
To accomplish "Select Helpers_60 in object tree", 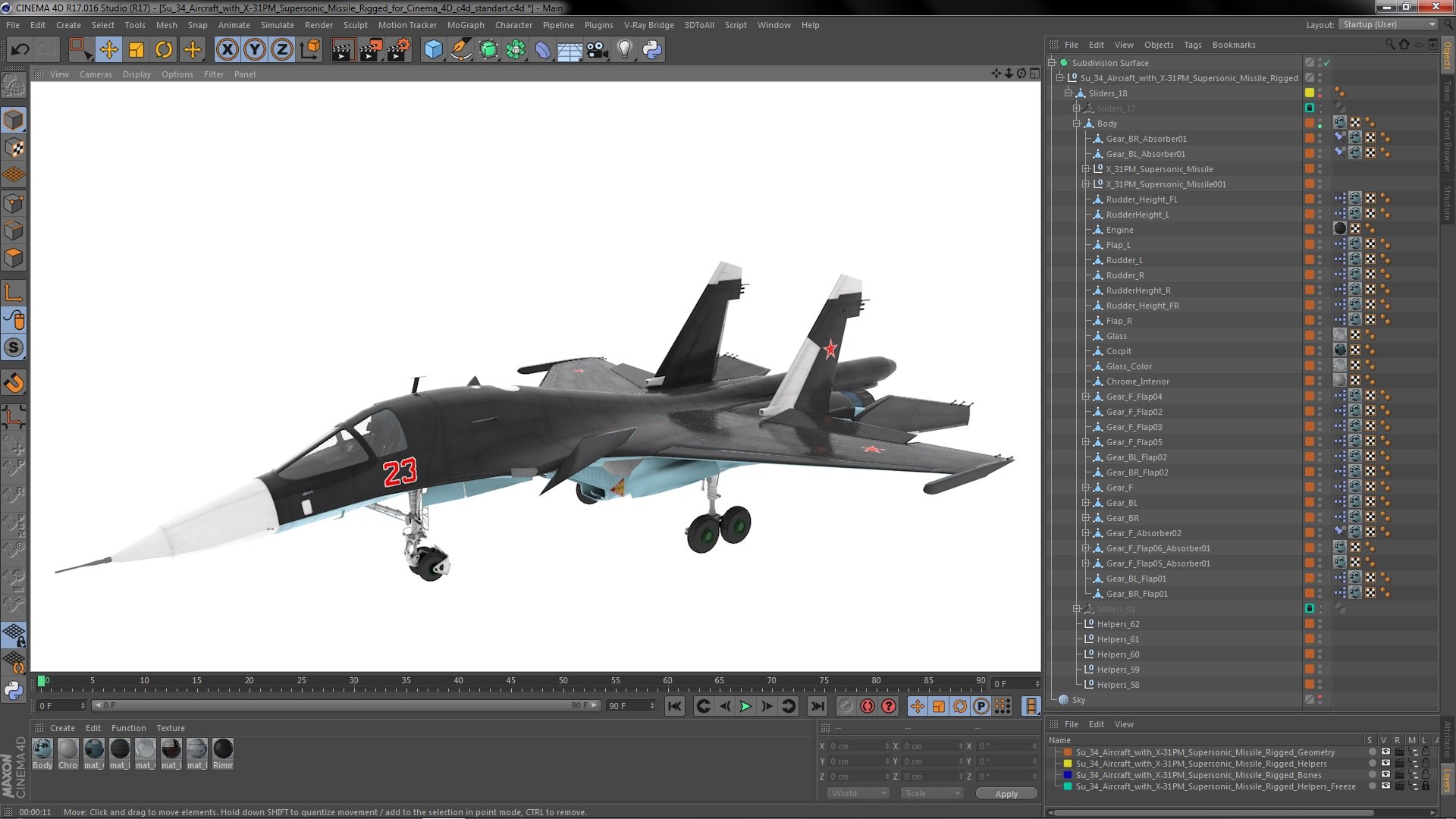I will (x=1118, y=654).
